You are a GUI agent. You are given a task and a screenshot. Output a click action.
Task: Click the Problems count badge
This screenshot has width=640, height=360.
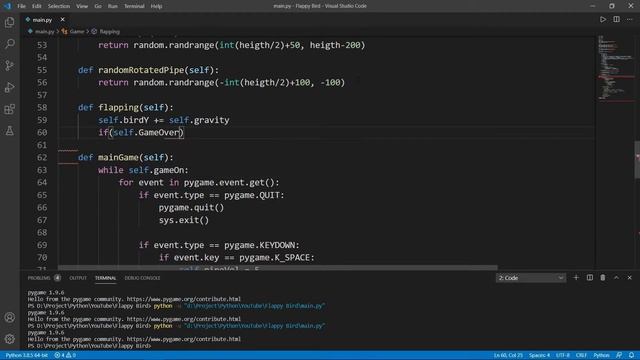58,278
